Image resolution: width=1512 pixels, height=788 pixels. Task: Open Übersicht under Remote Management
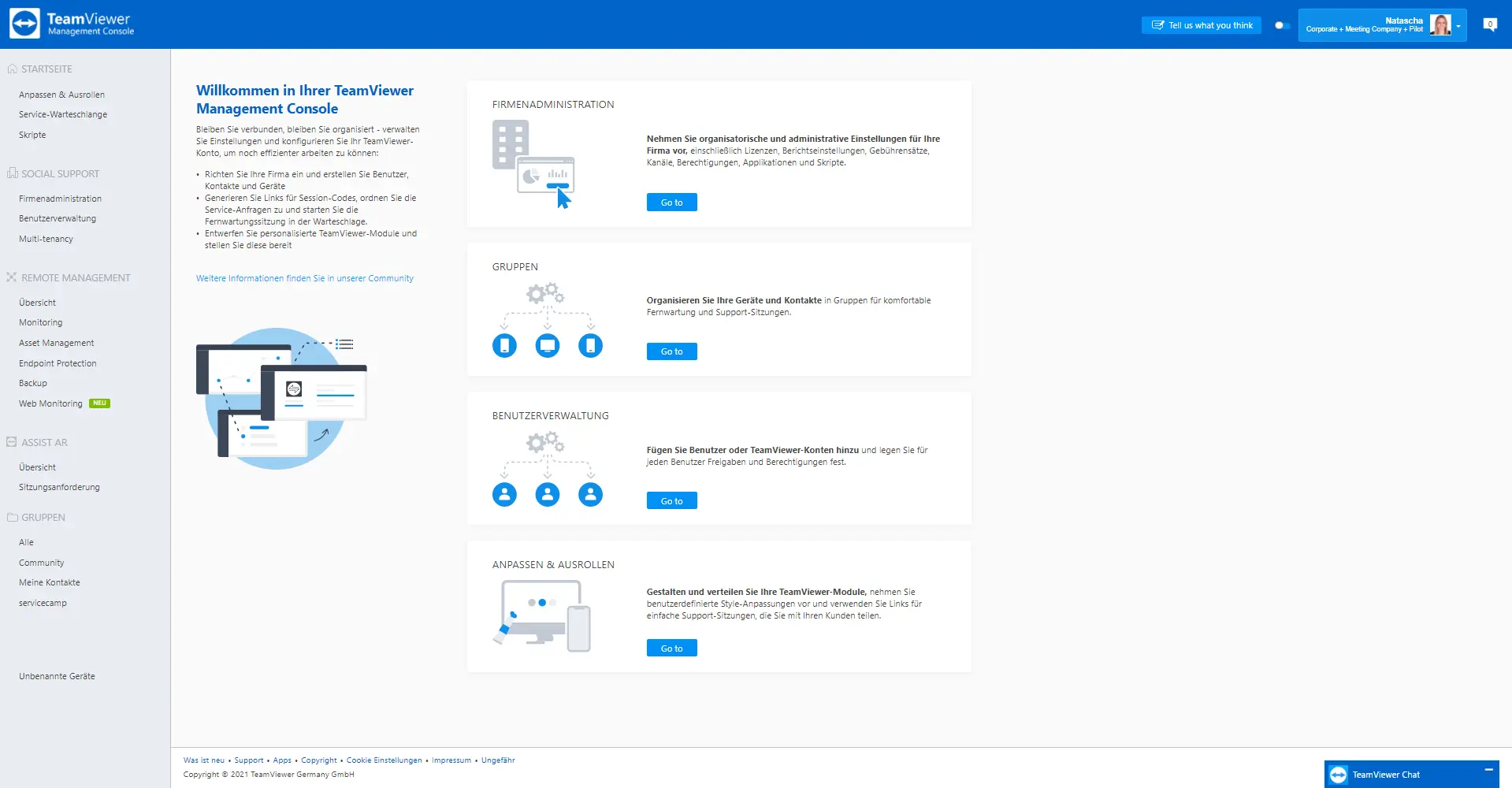pos(37,303)
